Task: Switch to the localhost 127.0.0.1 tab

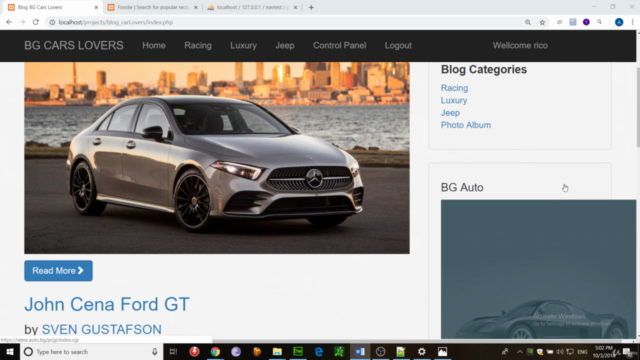Action: point(252,7)
